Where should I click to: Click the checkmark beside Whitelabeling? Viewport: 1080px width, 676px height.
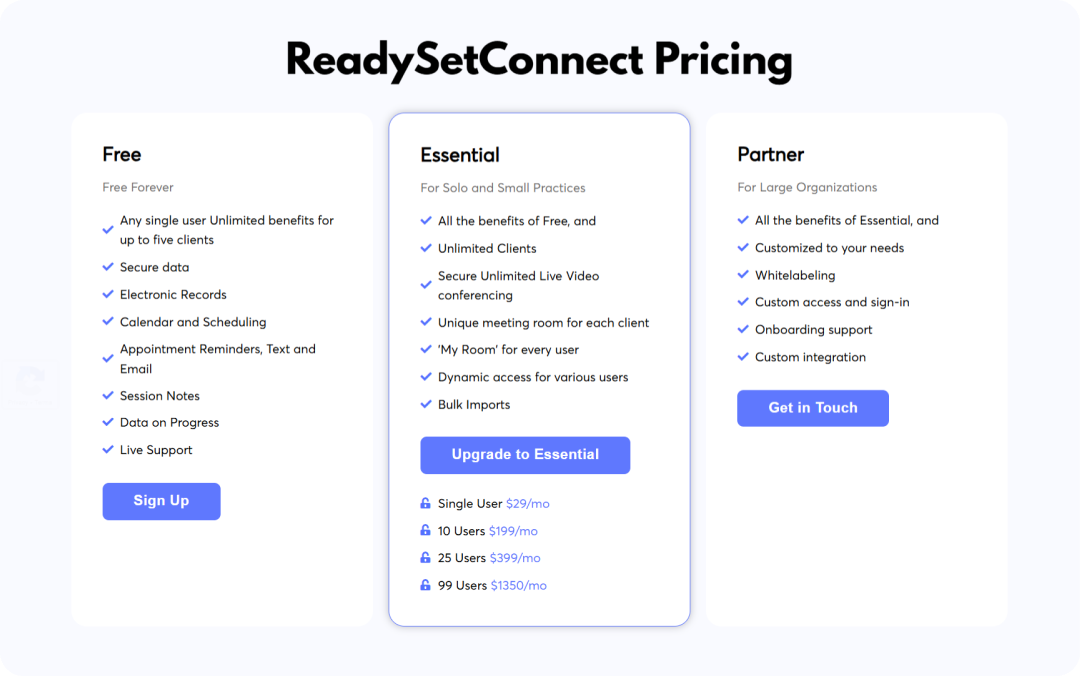(742, 274)
